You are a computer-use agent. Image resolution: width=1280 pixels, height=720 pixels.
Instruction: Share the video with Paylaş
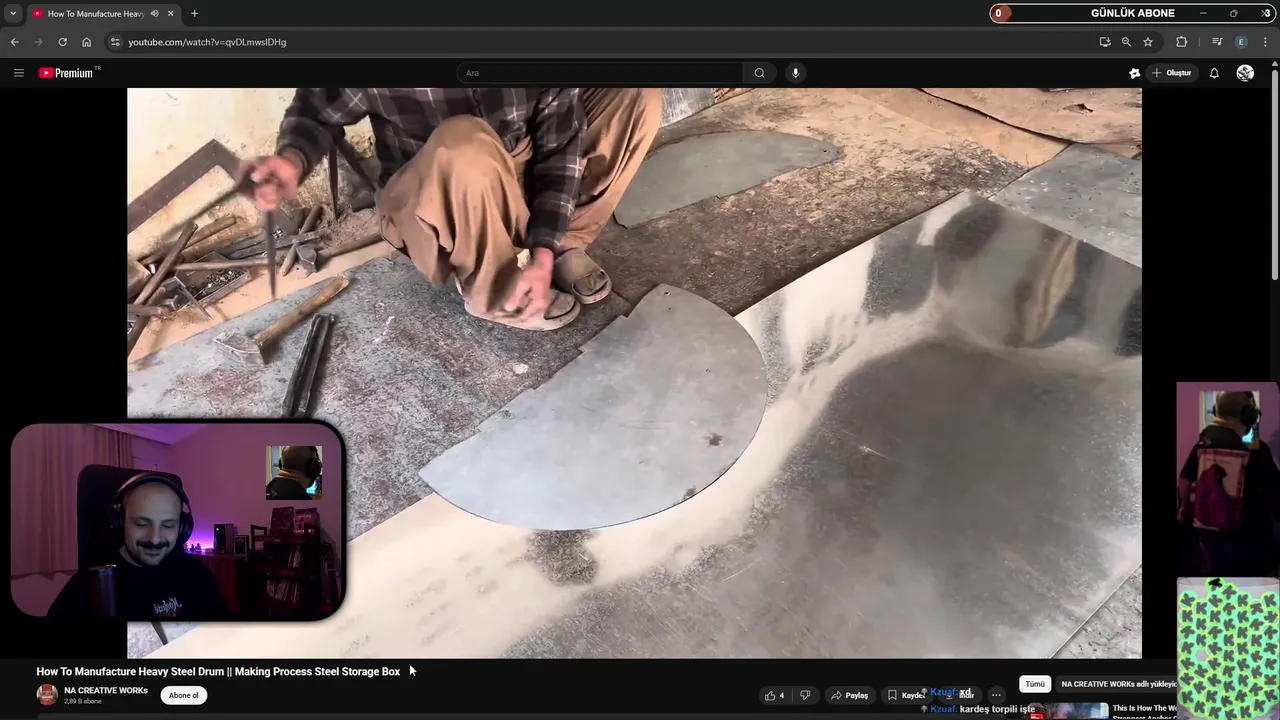850,695
